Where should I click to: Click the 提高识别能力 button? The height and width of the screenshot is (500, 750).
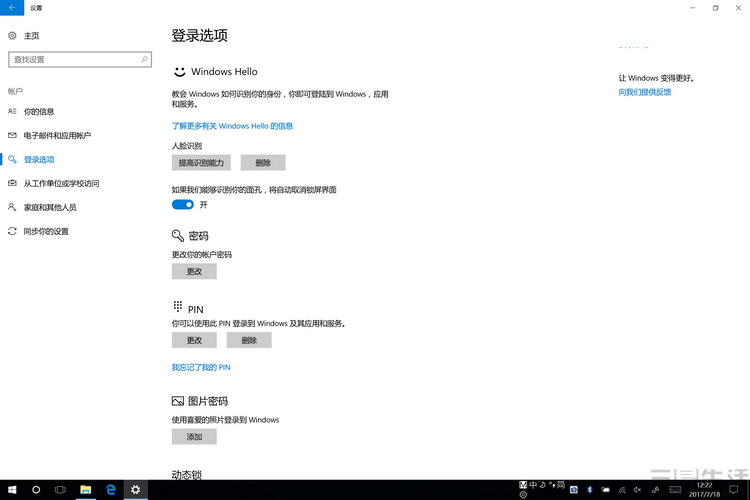point(201,163)
